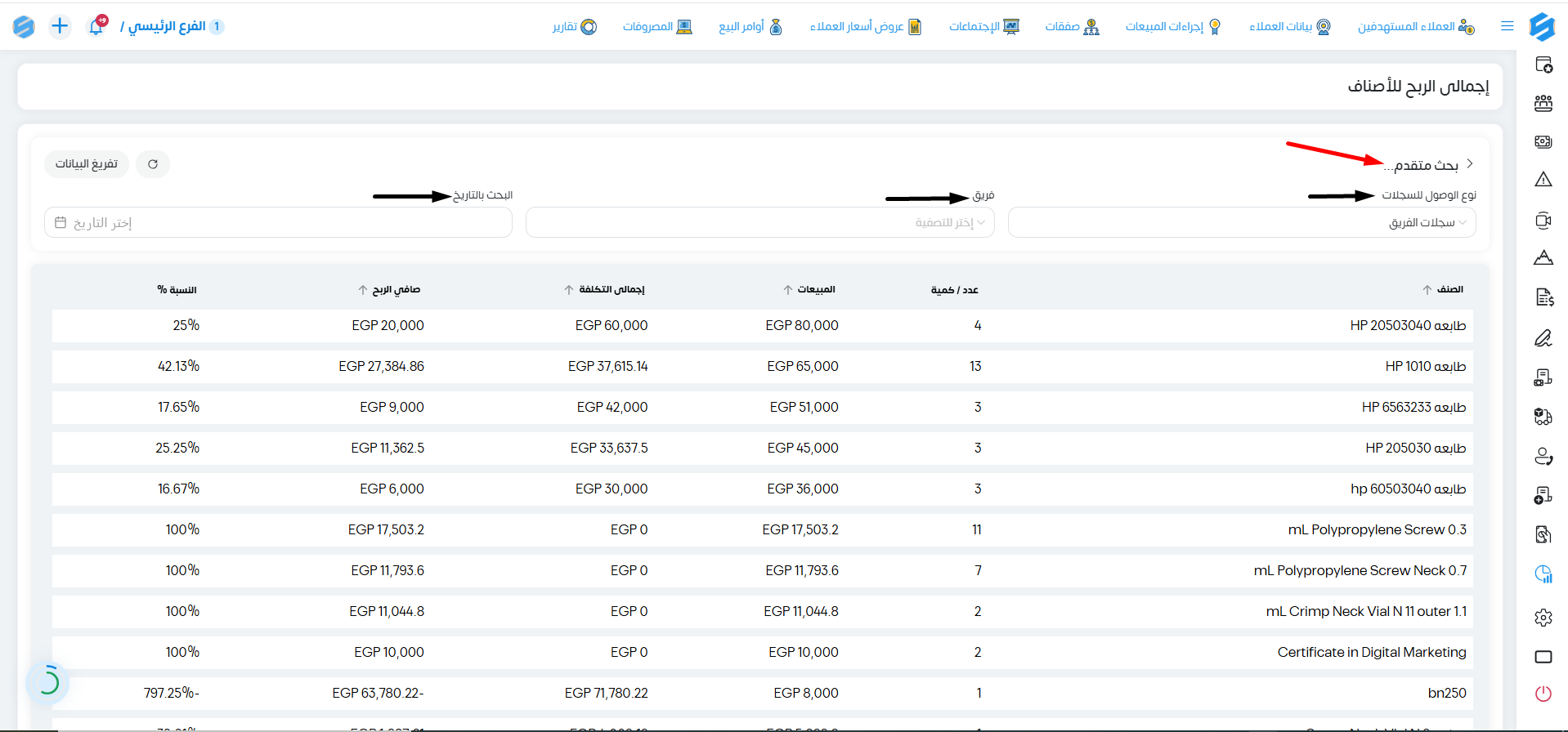Image resolution: width=1568 pixels, height=732 pixels.
Task: Select the طابعه hp 60503040 row name
Action: 1408,489
